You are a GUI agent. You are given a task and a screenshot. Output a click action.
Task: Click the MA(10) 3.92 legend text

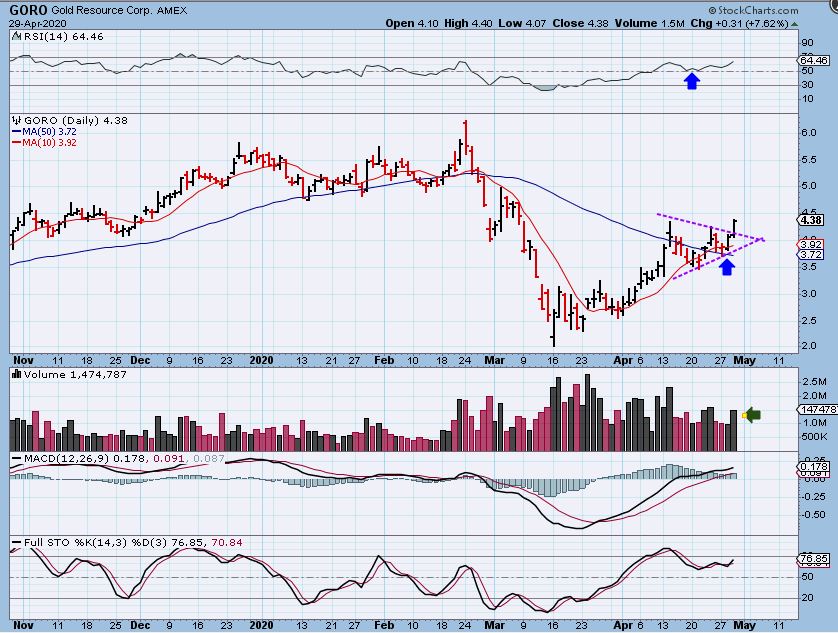49,143
